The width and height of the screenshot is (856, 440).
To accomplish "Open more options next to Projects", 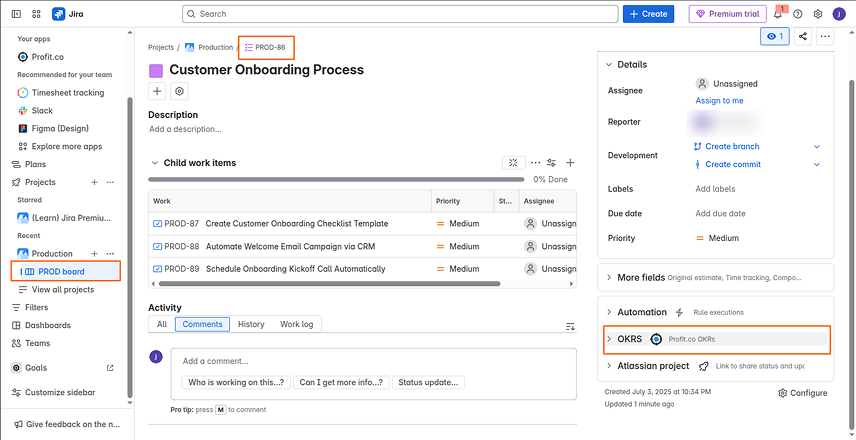I will (110, 182).
